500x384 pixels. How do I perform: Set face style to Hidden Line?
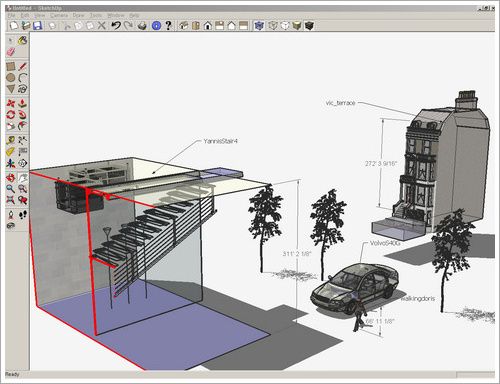(x=285, y=25)
